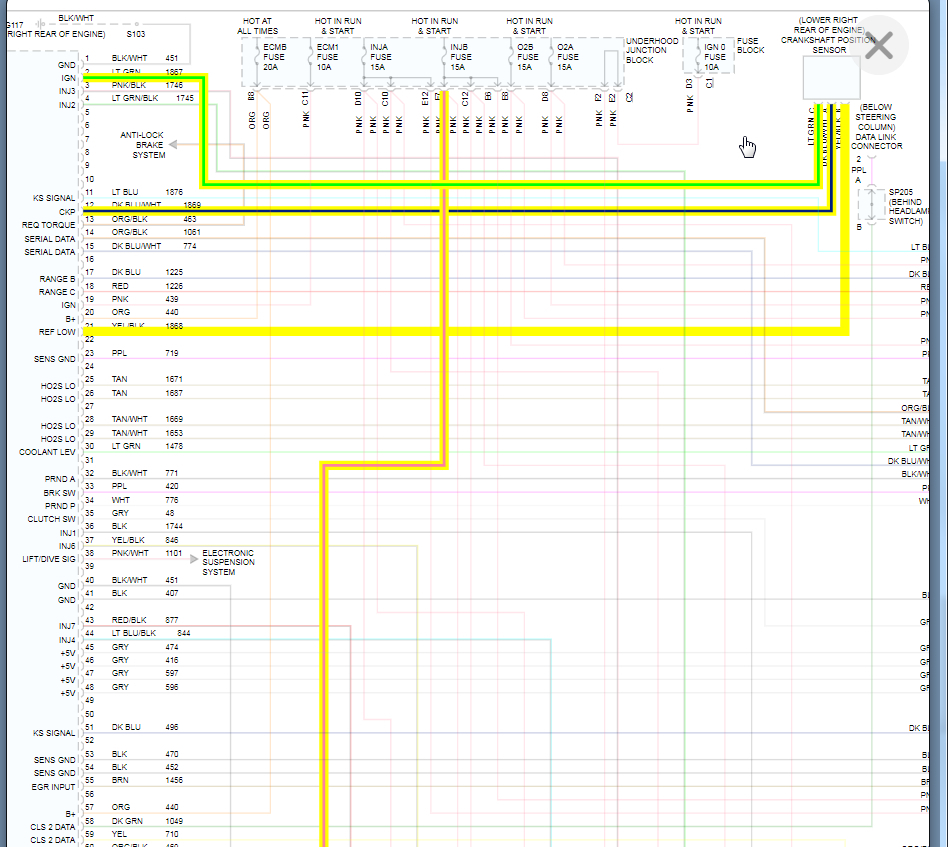
Task: Select the ECMB 20A fuse symbol
Action: pyautogui.click(x=257, y=59)
